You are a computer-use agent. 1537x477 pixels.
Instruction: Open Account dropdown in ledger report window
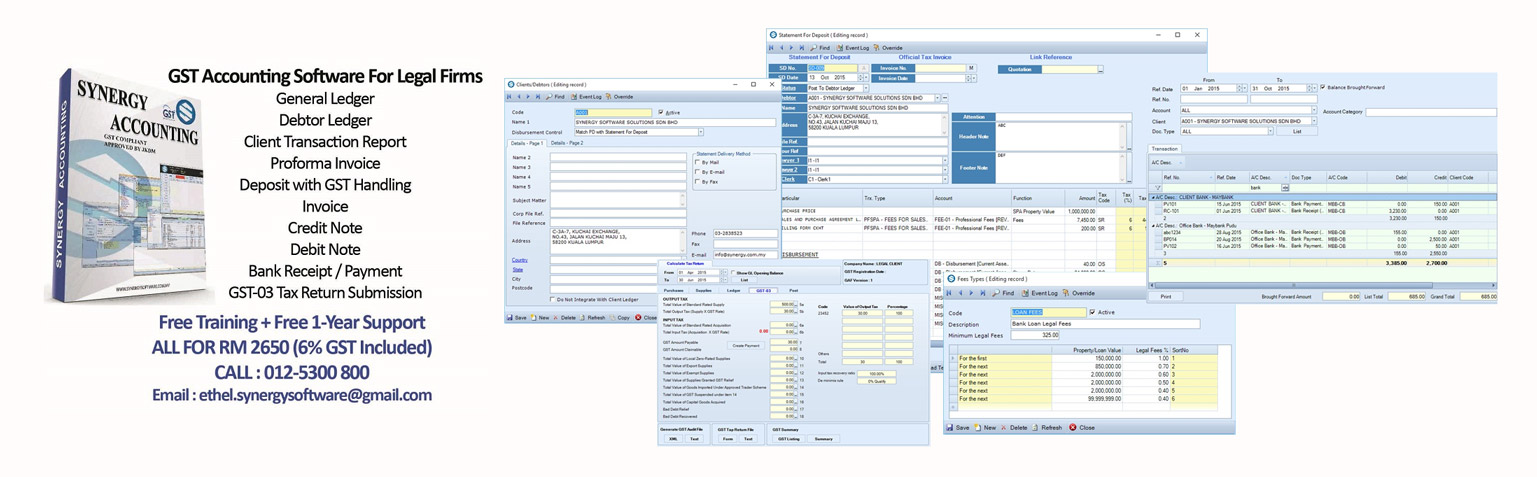[x=1314, y=110]
